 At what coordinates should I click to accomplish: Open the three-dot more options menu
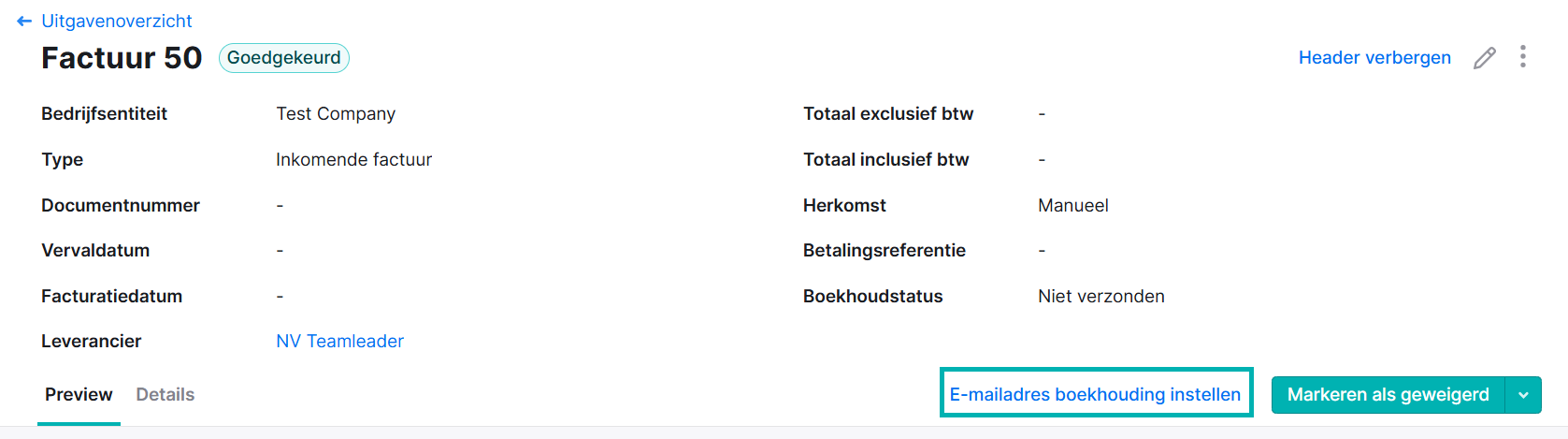pos(1523,57)
